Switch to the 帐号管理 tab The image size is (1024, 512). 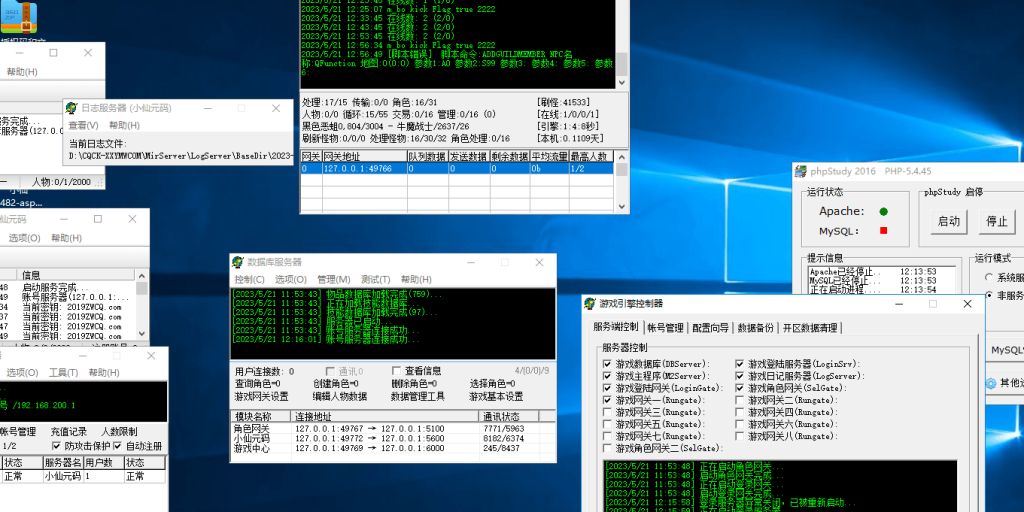[x=665, y=327]
